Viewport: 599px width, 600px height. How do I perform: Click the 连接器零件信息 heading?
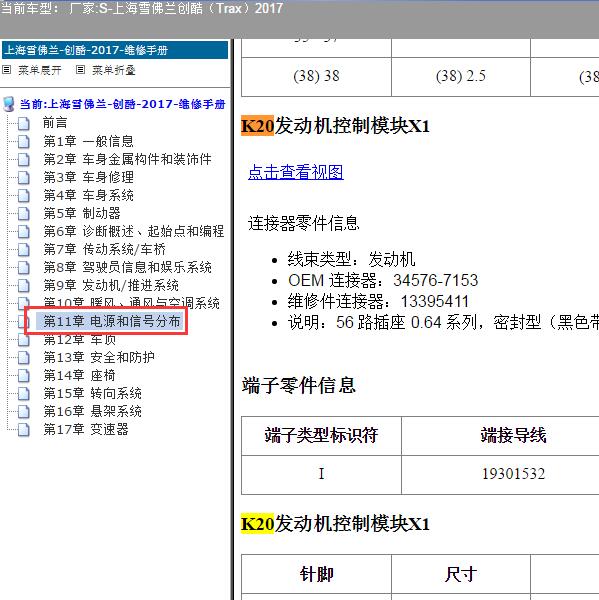tap(304, 223)
